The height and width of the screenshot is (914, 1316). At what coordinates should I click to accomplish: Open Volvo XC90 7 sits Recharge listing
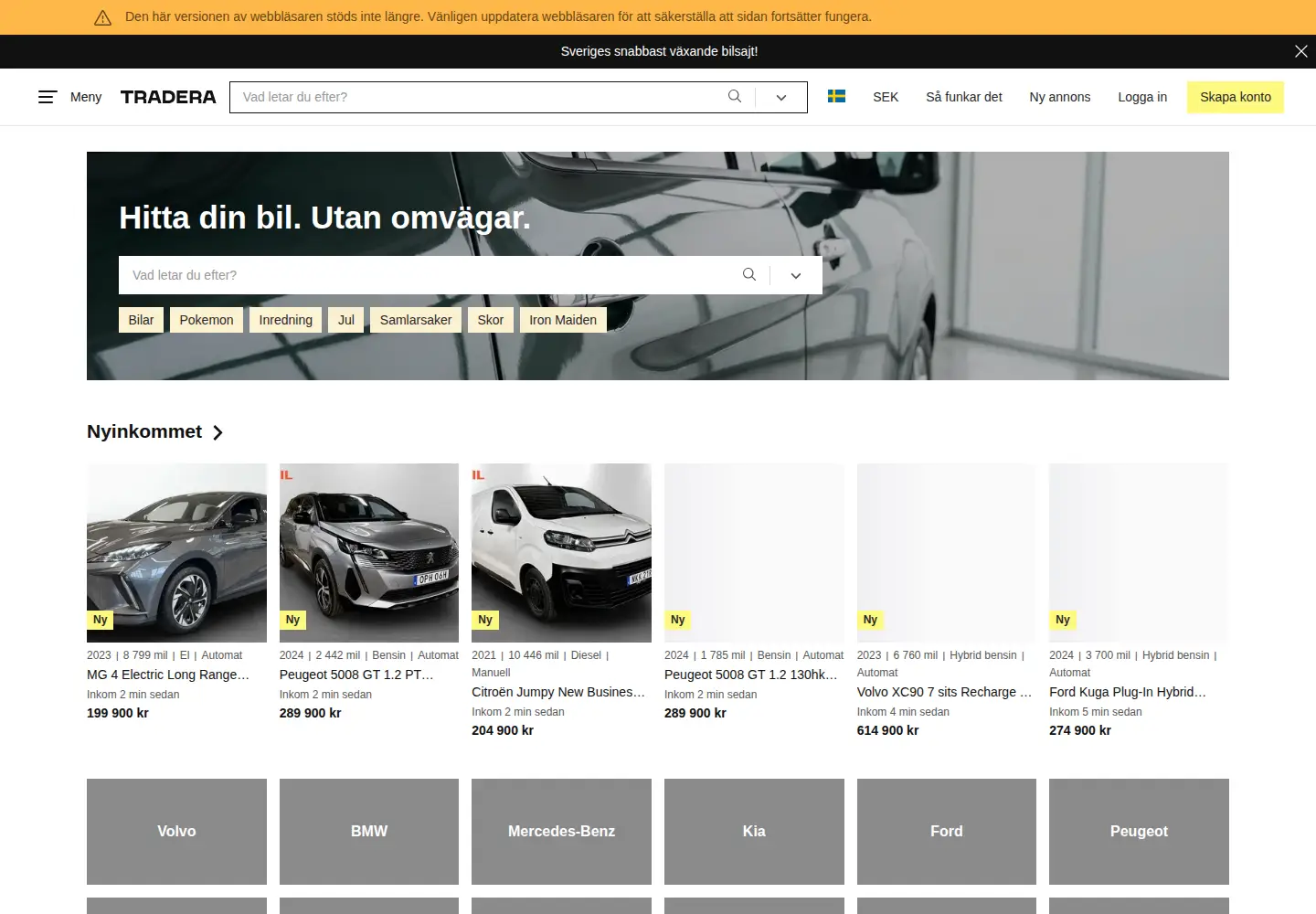click(x=944, y=692)
